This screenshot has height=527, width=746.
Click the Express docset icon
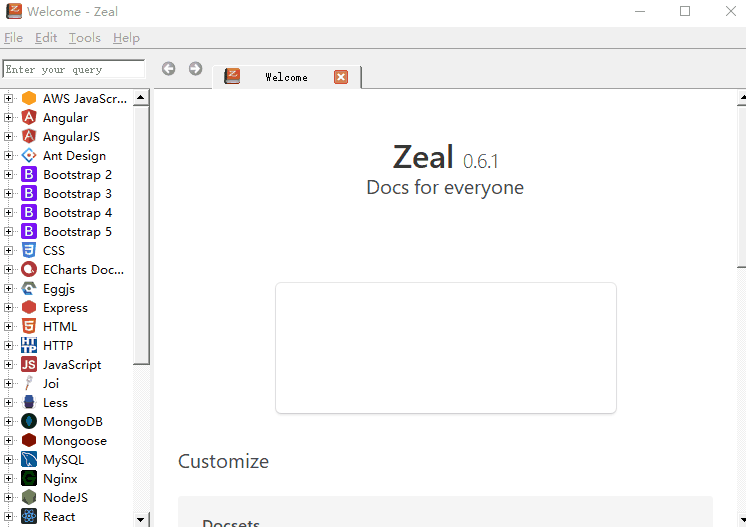(29, 308)
